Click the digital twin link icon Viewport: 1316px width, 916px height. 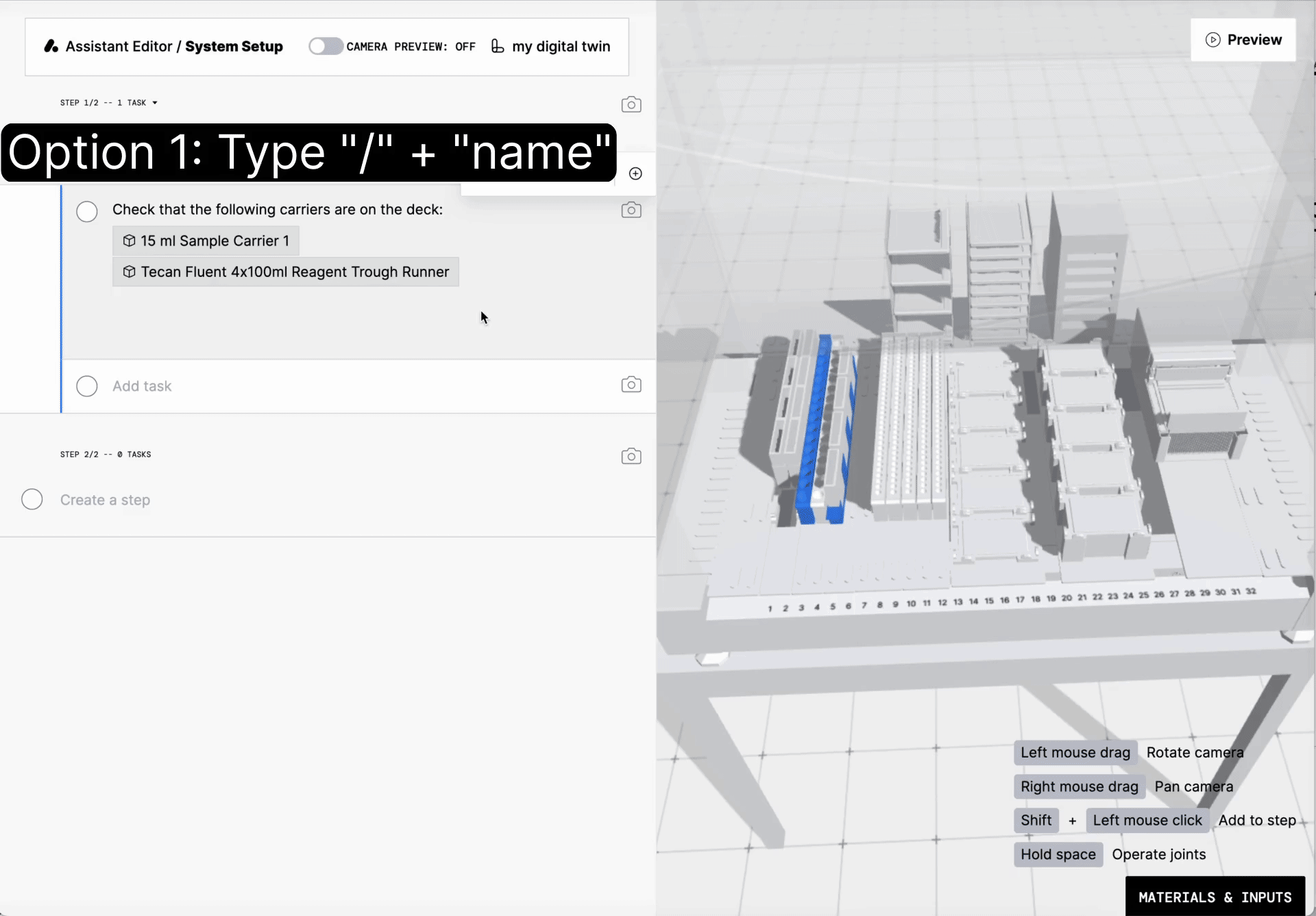click(498, 45)
